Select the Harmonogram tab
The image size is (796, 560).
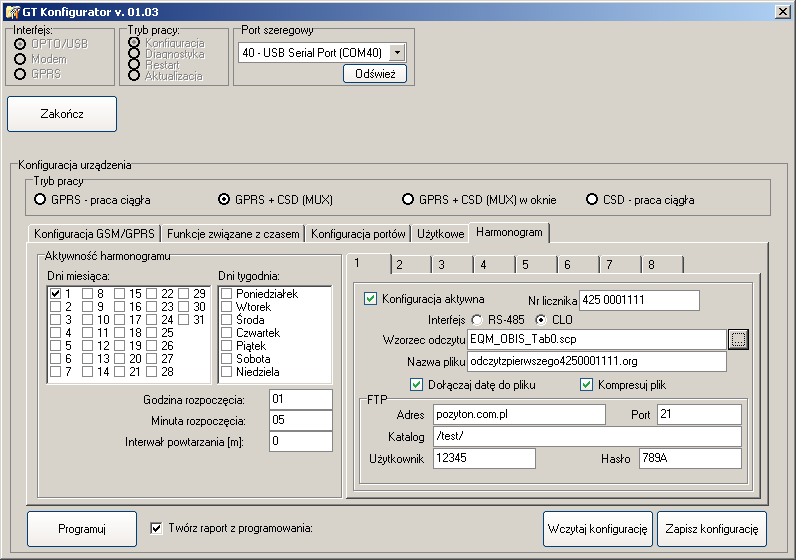pyautogui.click(x=509, y=232)
